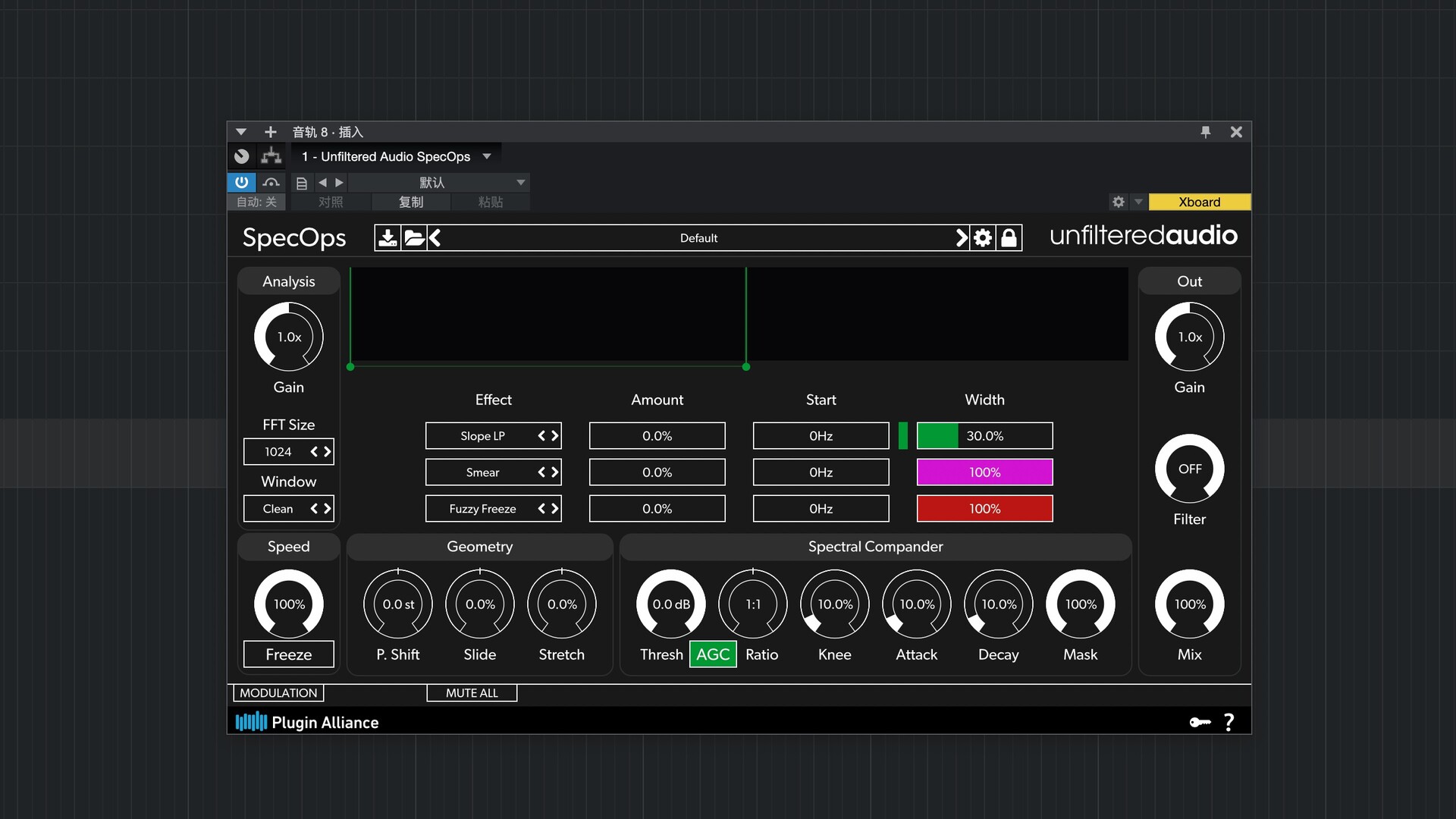Image resolution: width=1456 pixels, height=819 pixels.
Task: Select previous Window type arrow
Action: (314, 509)
